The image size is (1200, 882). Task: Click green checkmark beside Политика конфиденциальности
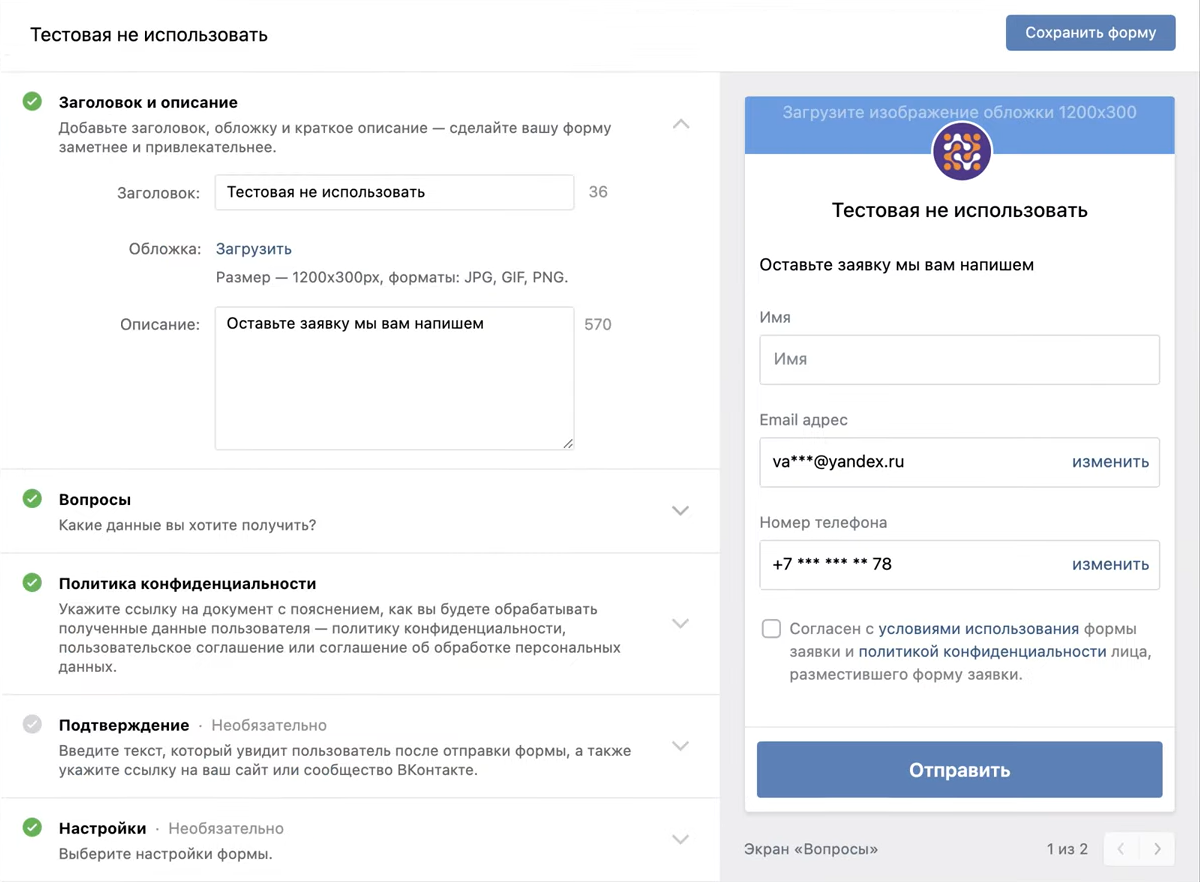click(33, 583)
